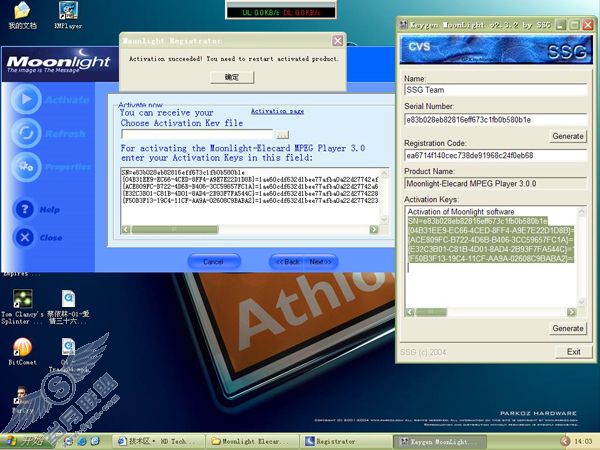Click the confirm button in activation succeeded dialog

[232, 77]
